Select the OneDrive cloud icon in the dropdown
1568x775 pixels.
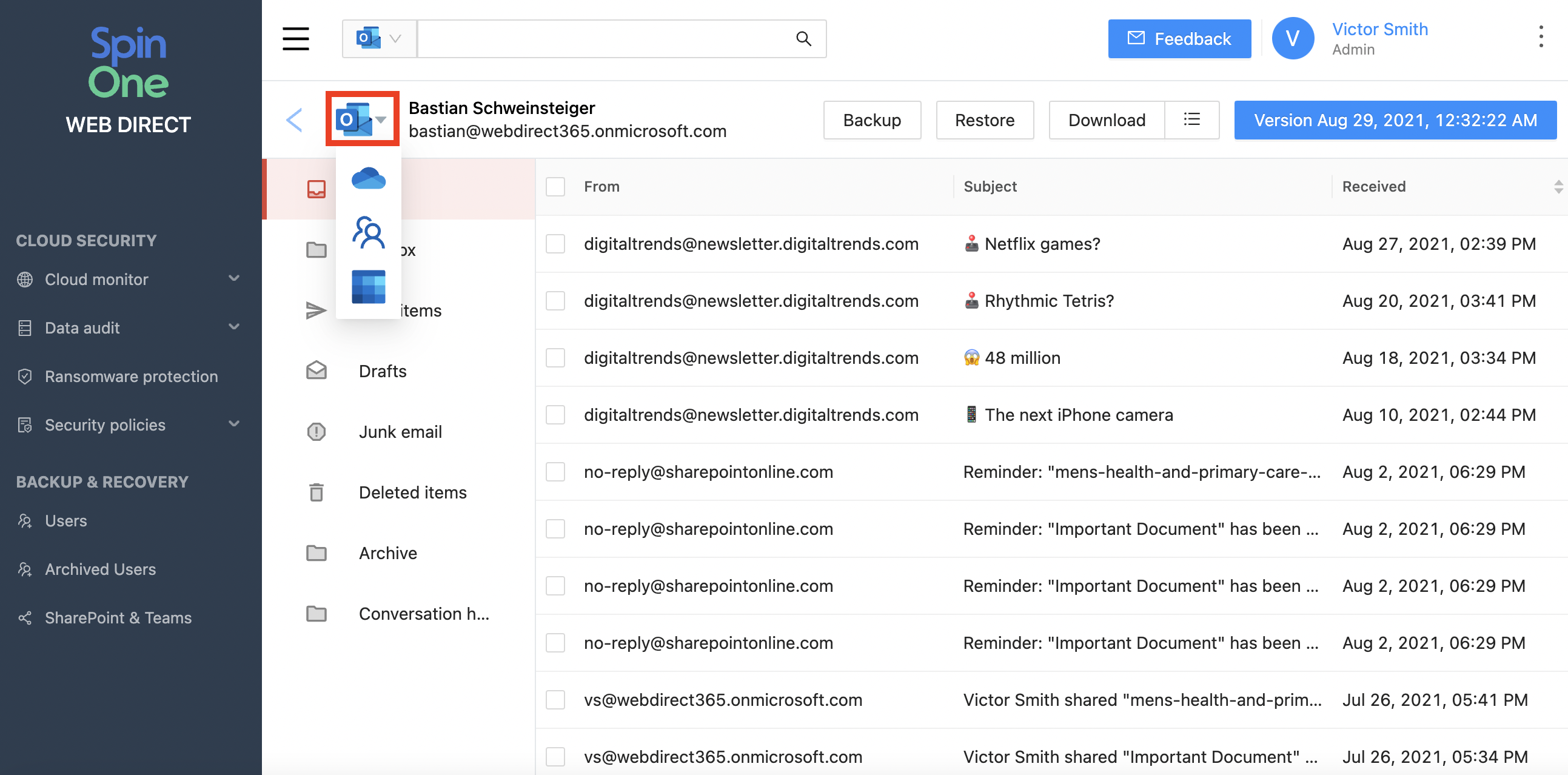point(368,178)
